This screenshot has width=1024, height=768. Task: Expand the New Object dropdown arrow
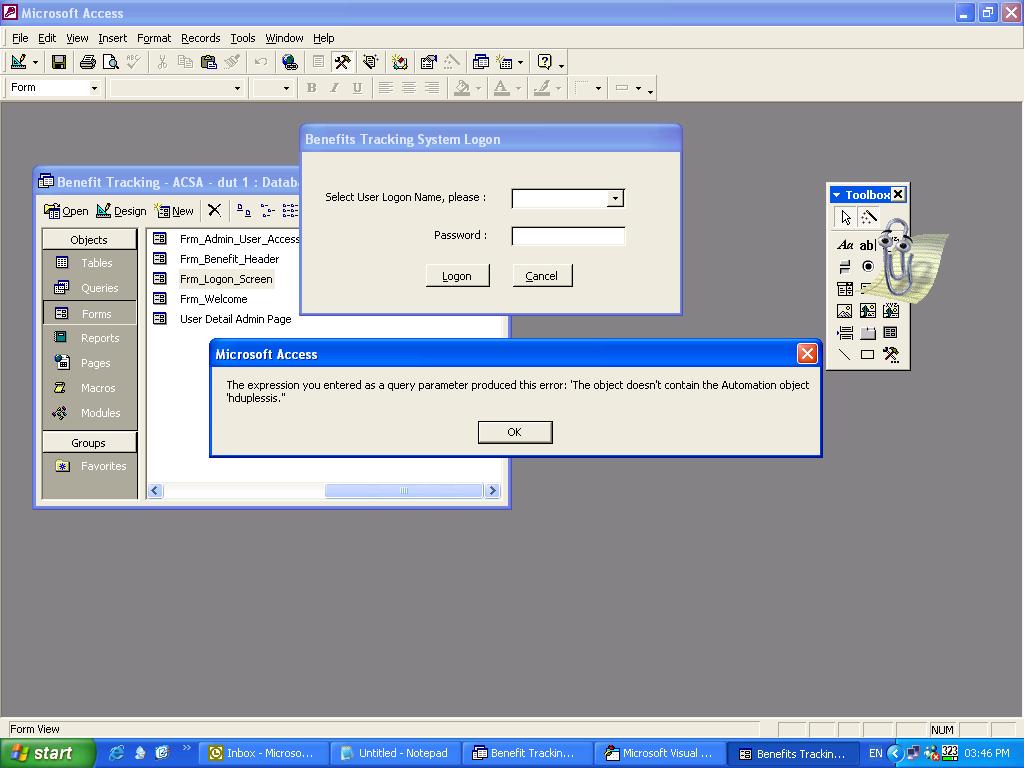tap(520, 63)
